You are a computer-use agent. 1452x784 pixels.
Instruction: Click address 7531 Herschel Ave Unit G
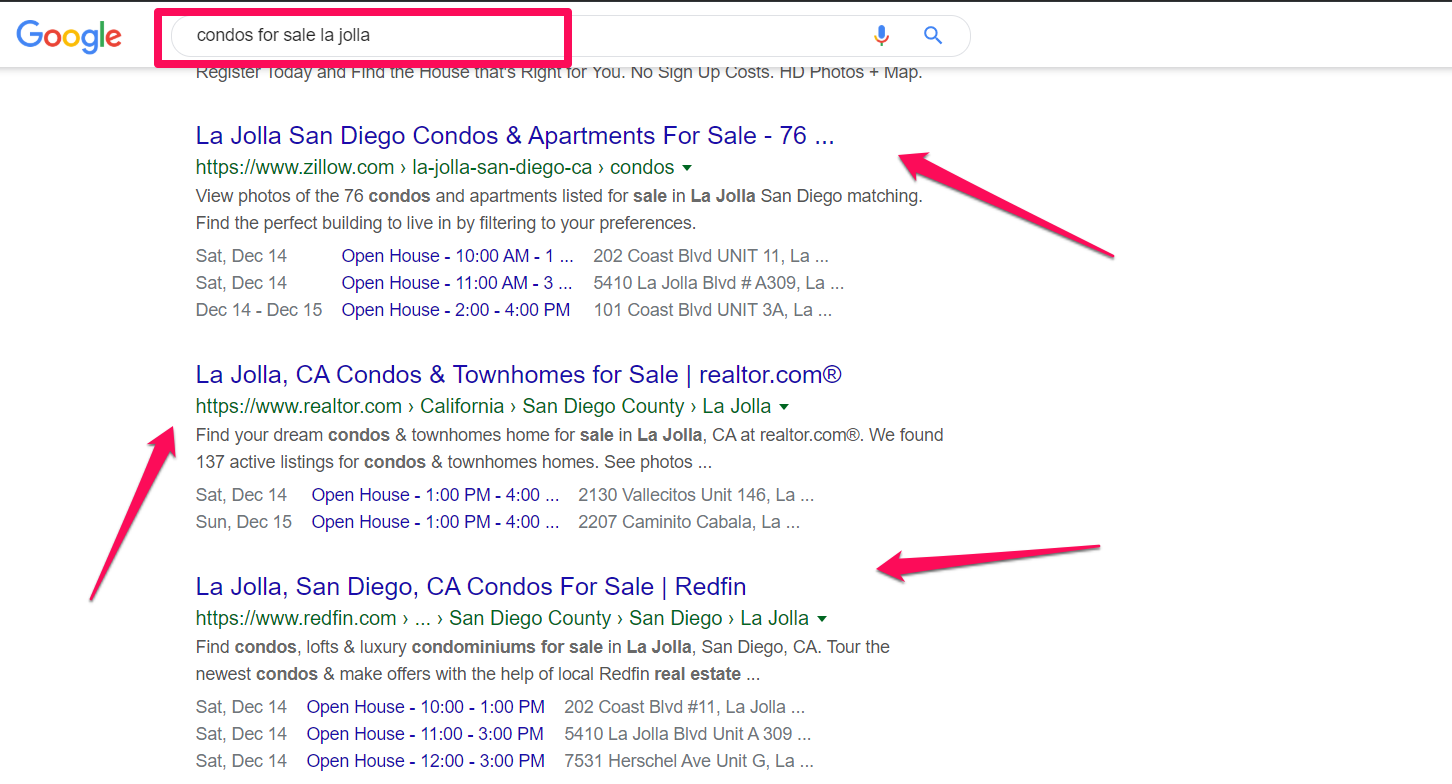[689, 761]
